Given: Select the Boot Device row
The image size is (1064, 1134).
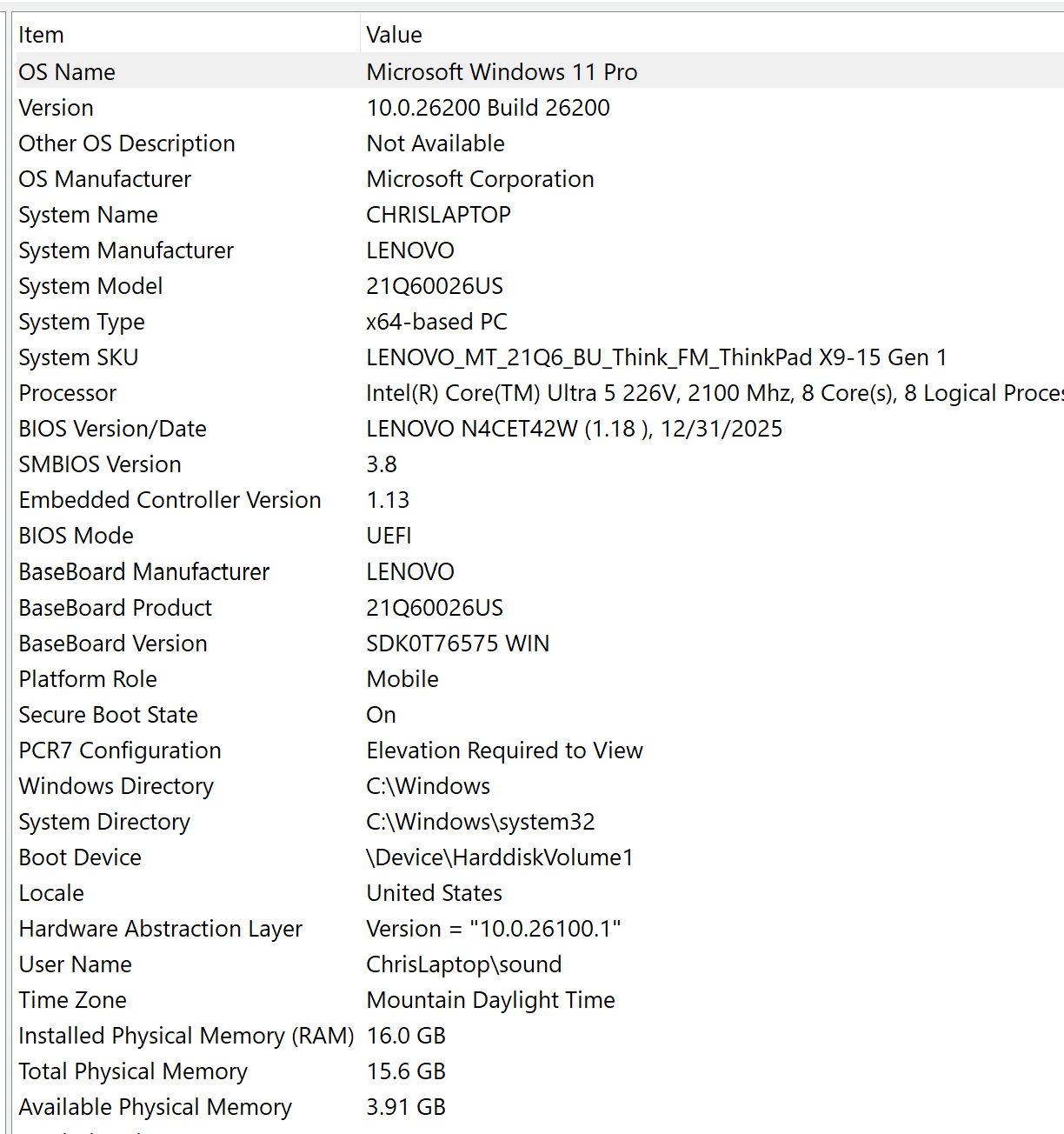Looking at the screenshot, I should click(540, 857).
